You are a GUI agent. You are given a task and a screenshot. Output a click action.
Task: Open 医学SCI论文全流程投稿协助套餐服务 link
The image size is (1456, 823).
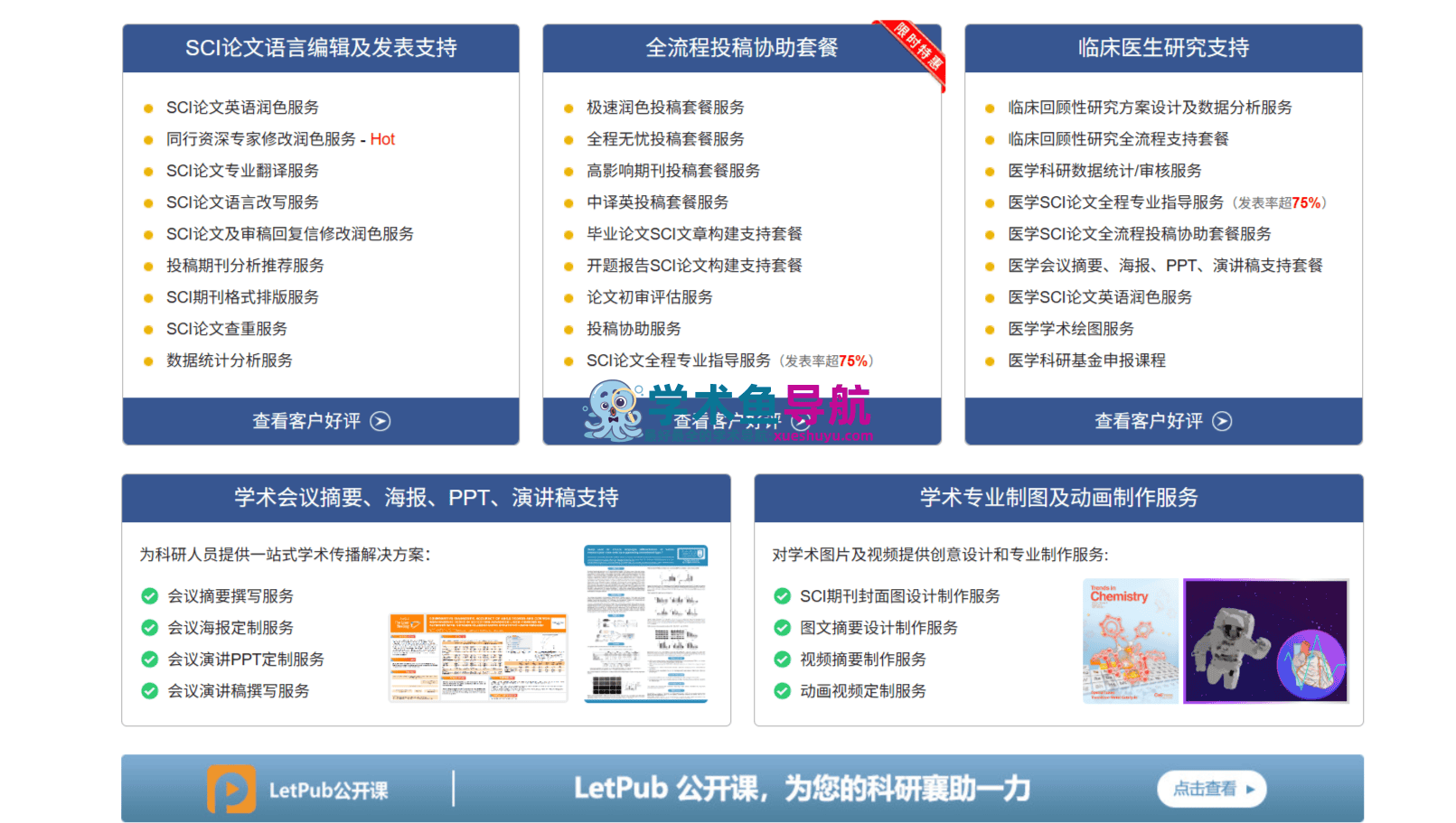(1140, 234)
